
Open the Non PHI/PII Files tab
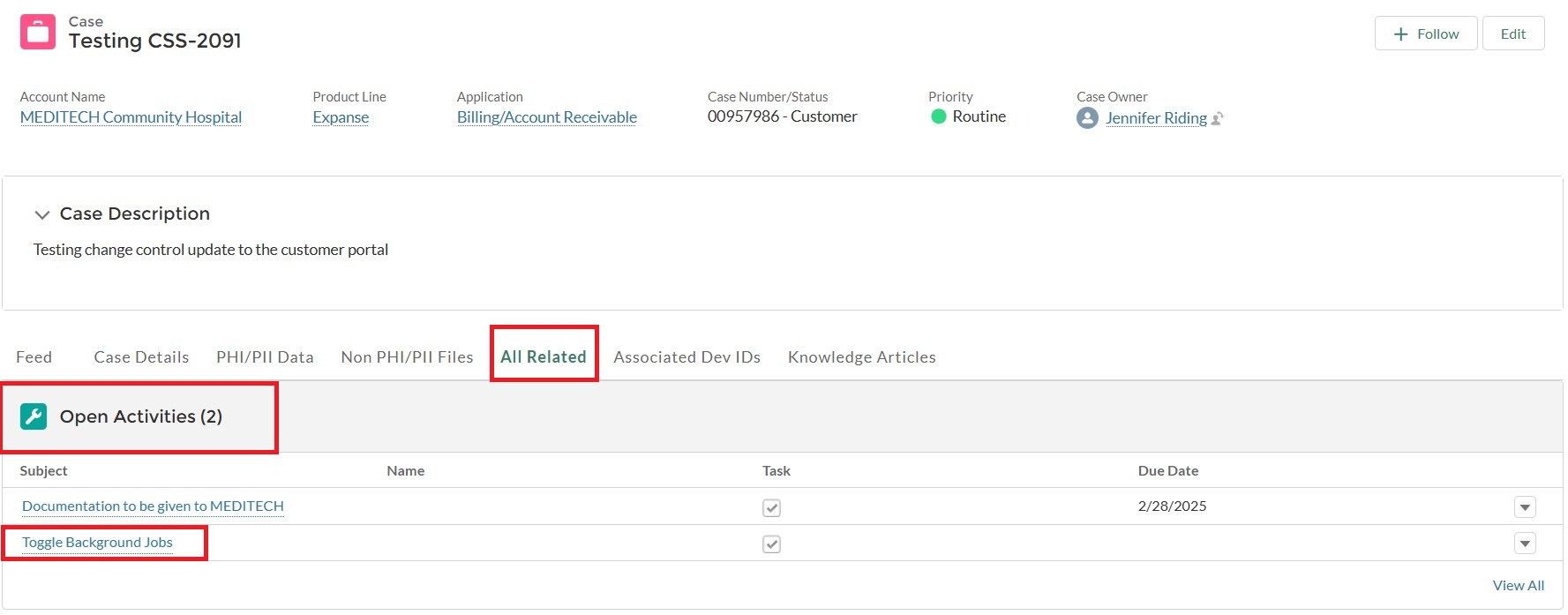coord(407,357)
